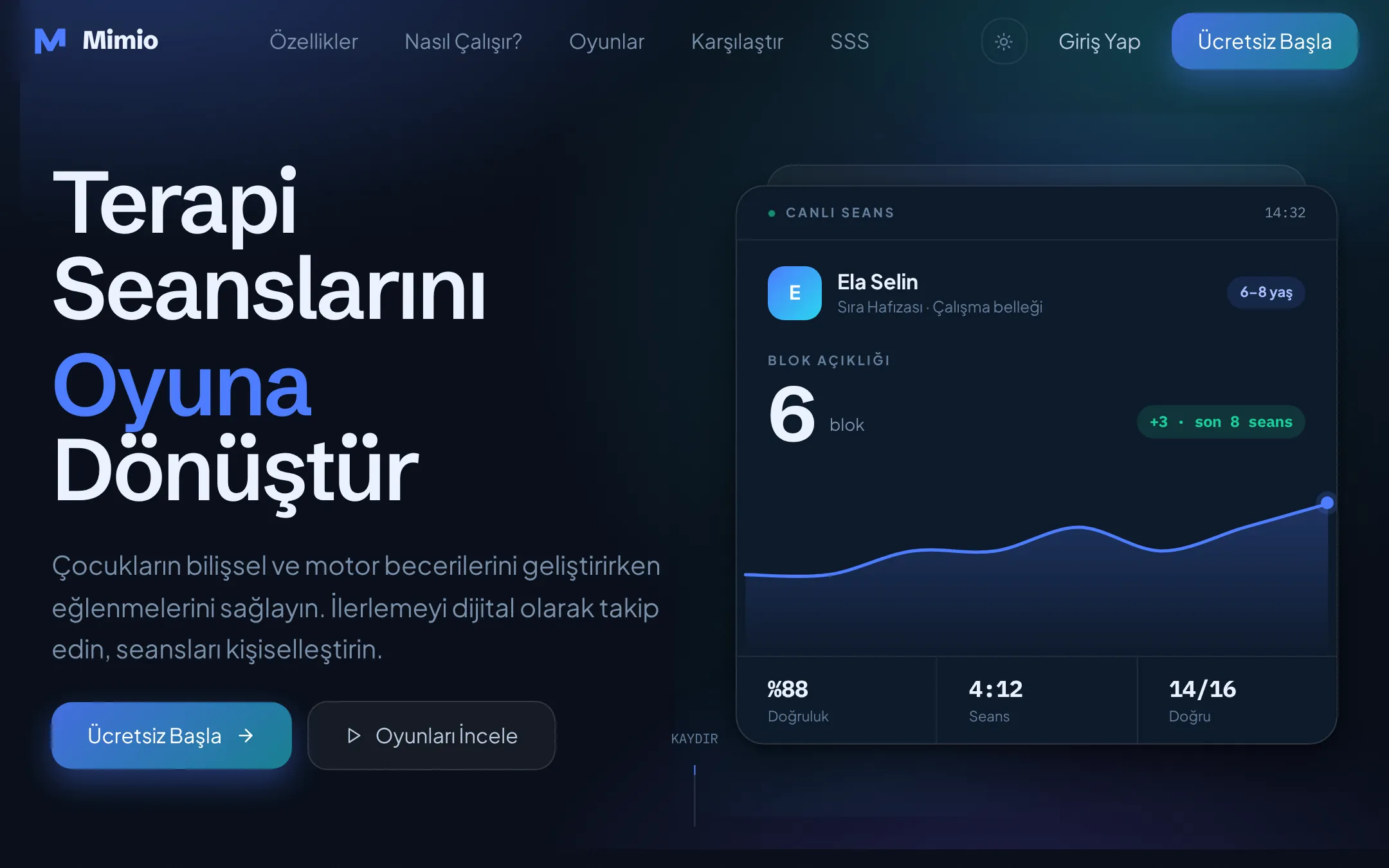Click the BLOK AÇIKLIĞI label
Image resolution: width=1389 pixels, height=868 pixels.
829,360
